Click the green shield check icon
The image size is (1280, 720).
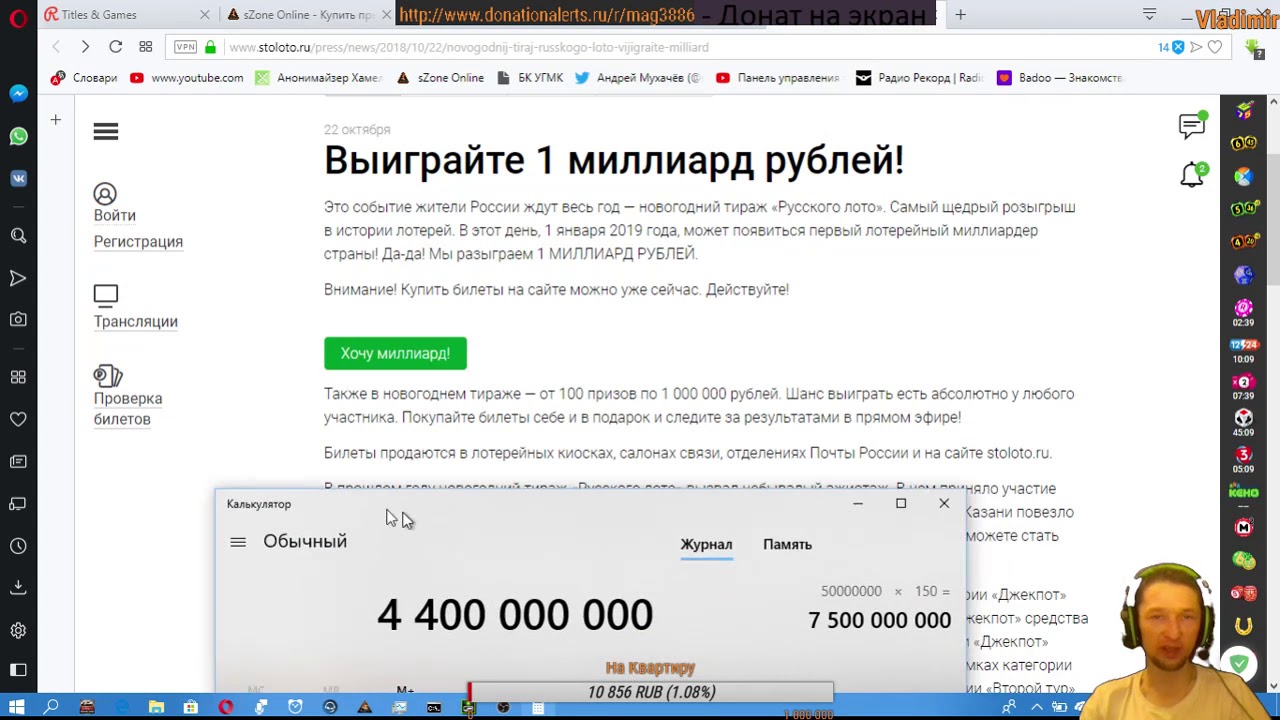(1240, 664)
